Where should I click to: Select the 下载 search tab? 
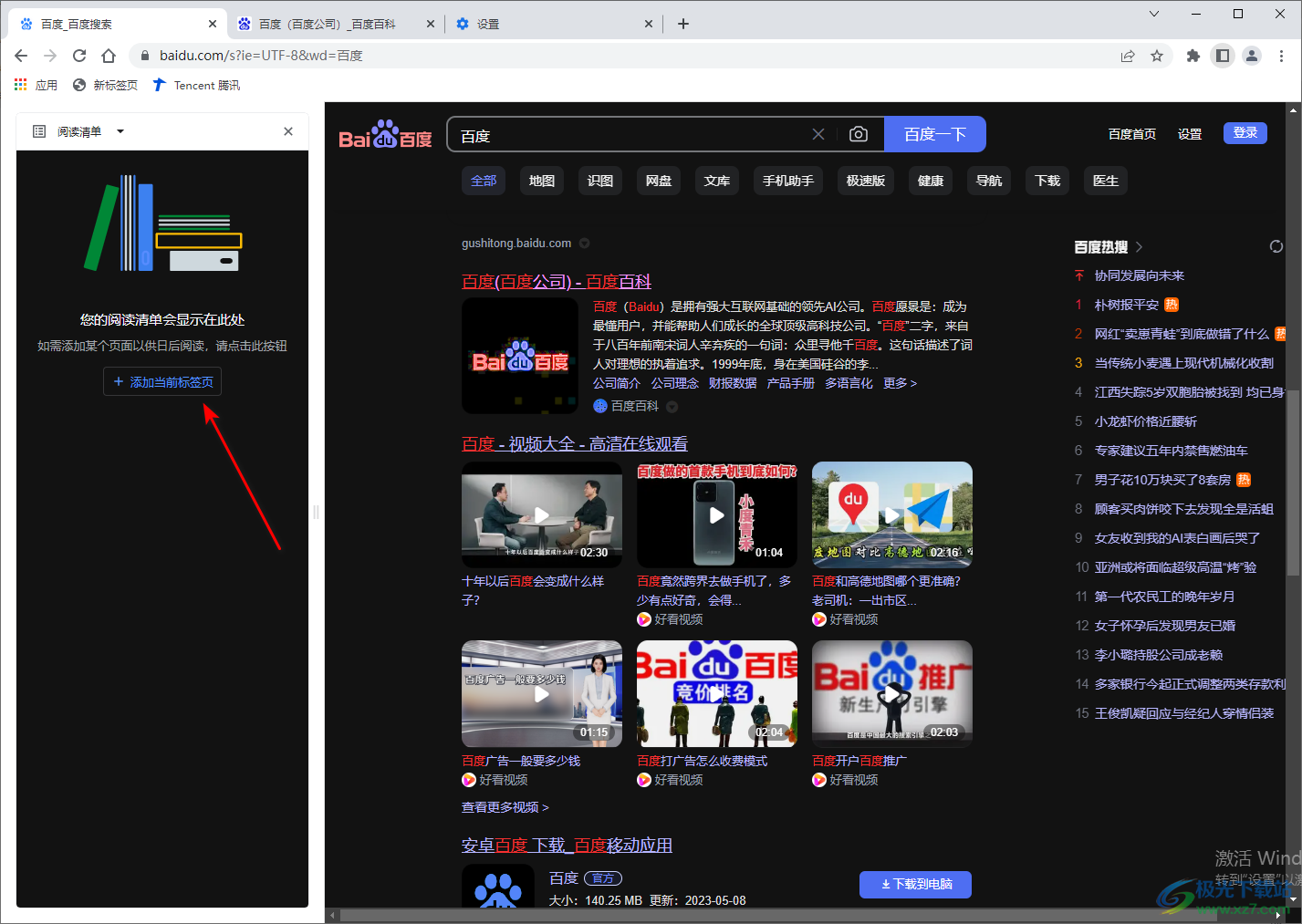tap(1047, 181)
